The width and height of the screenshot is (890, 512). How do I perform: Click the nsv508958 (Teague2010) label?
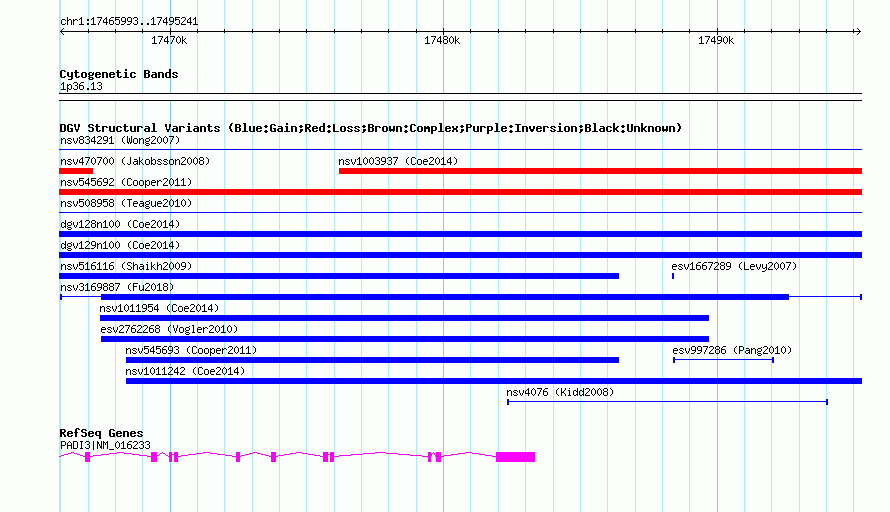(126, 203)
